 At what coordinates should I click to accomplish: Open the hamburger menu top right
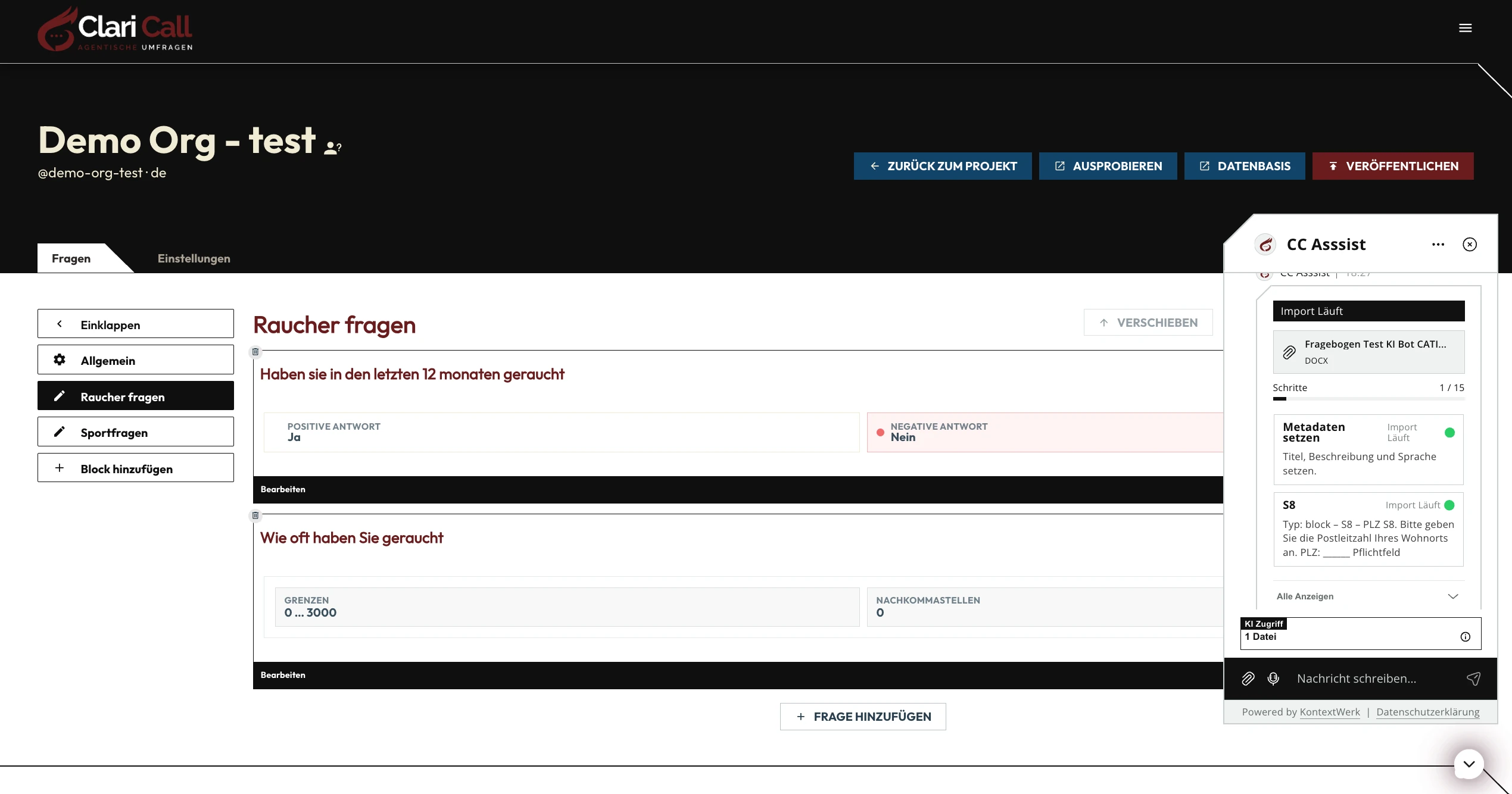click(1465, 28)
